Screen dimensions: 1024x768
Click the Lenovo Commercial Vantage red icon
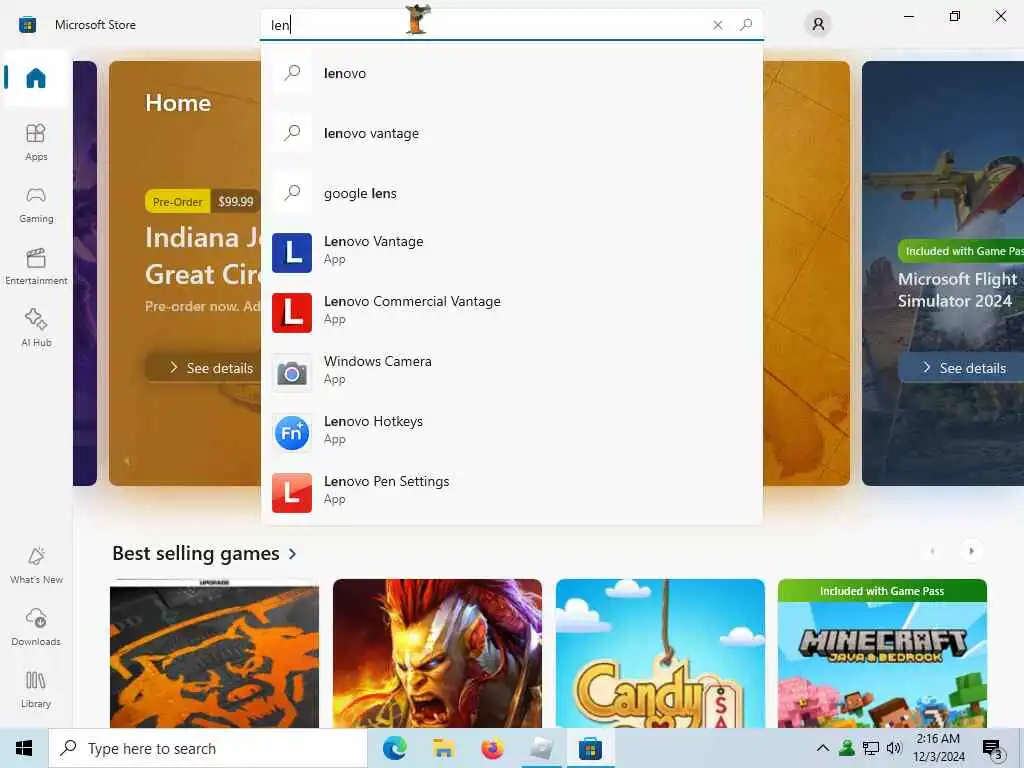coord(292,313)
